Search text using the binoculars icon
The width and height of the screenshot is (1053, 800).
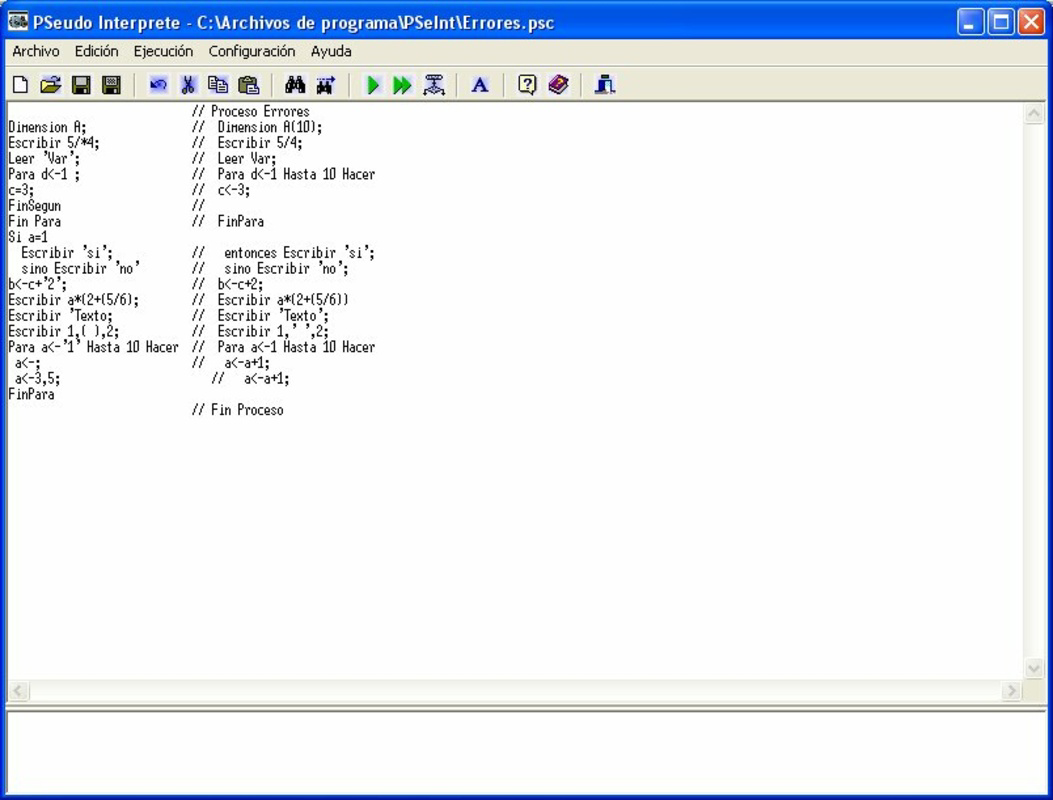[289, 86]
